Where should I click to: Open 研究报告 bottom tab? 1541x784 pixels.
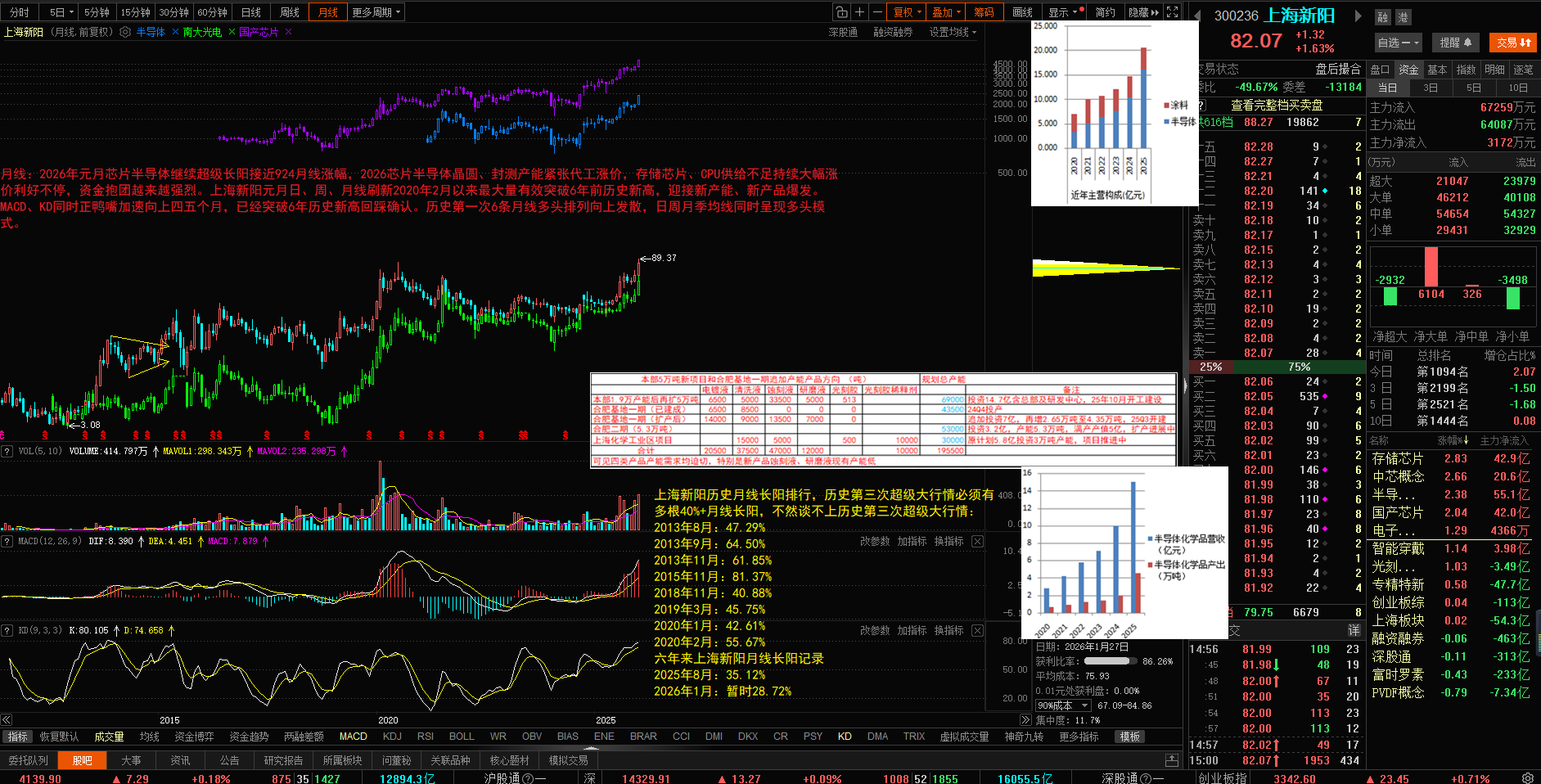[283, 760]
